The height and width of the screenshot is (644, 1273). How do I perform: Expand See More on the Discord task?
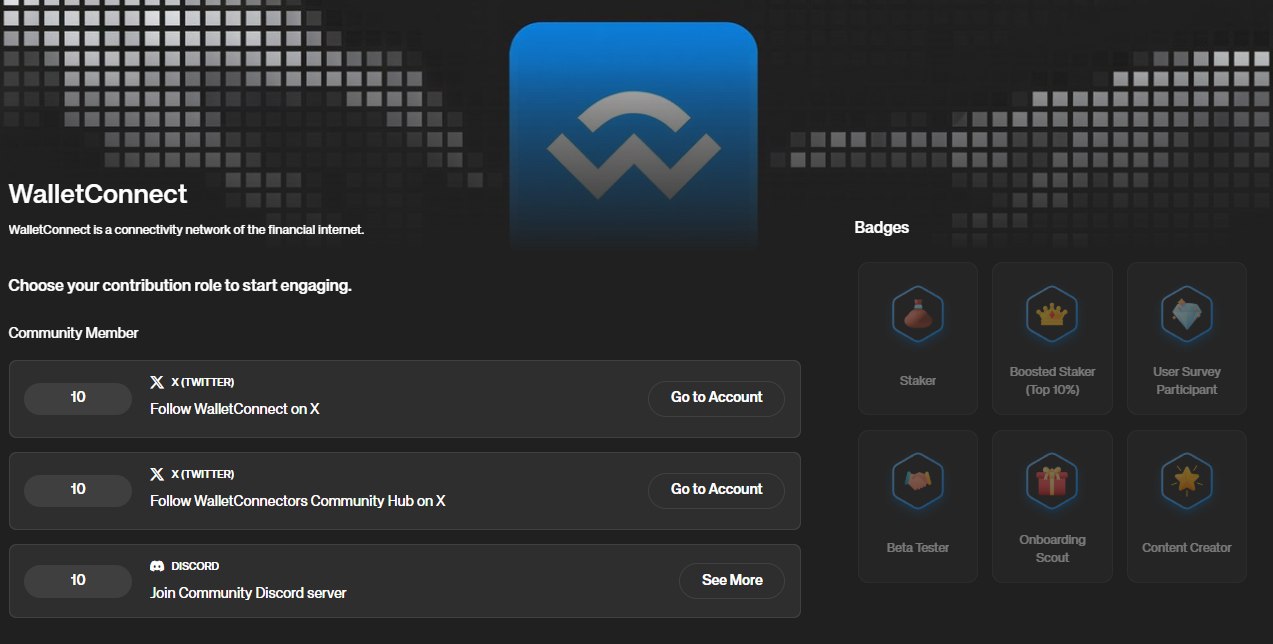click(x=732, y=580)
